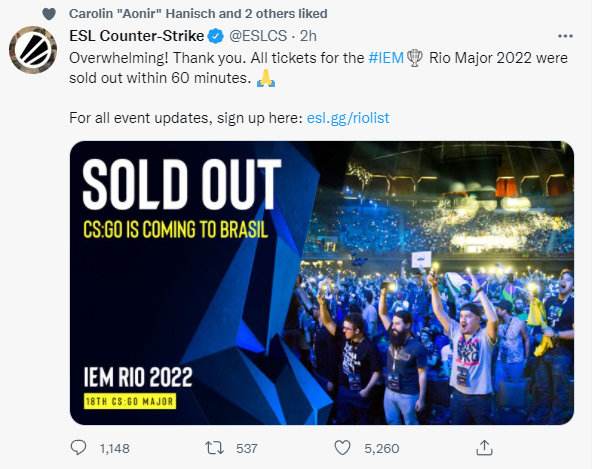
Task: Click Carolin "Aonir" Hanisch liked text
Action: [198, 14]
